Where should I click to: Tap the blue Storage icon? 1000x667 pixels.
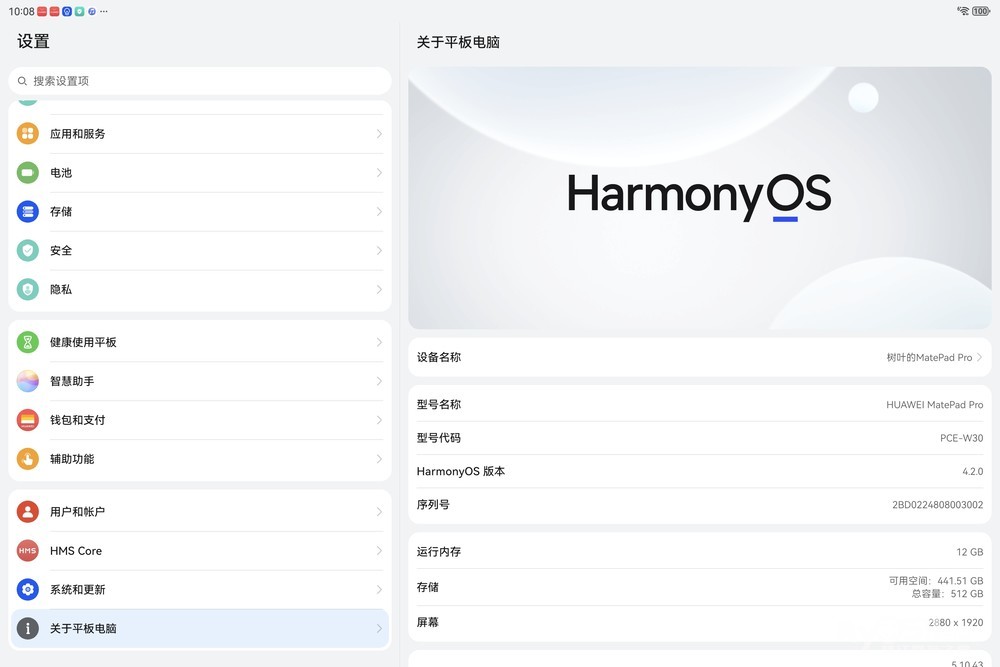click(x=28, y=211)
